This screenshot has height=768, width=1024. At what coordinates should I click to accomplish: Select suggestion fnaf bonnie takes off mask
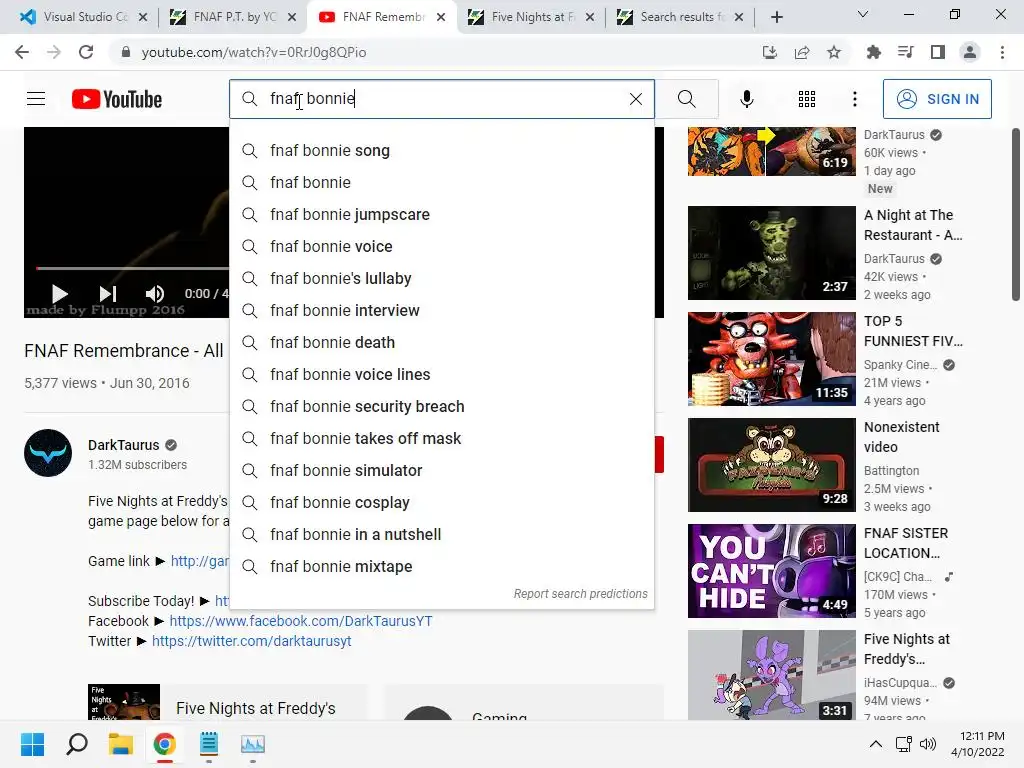click(441, 438)
